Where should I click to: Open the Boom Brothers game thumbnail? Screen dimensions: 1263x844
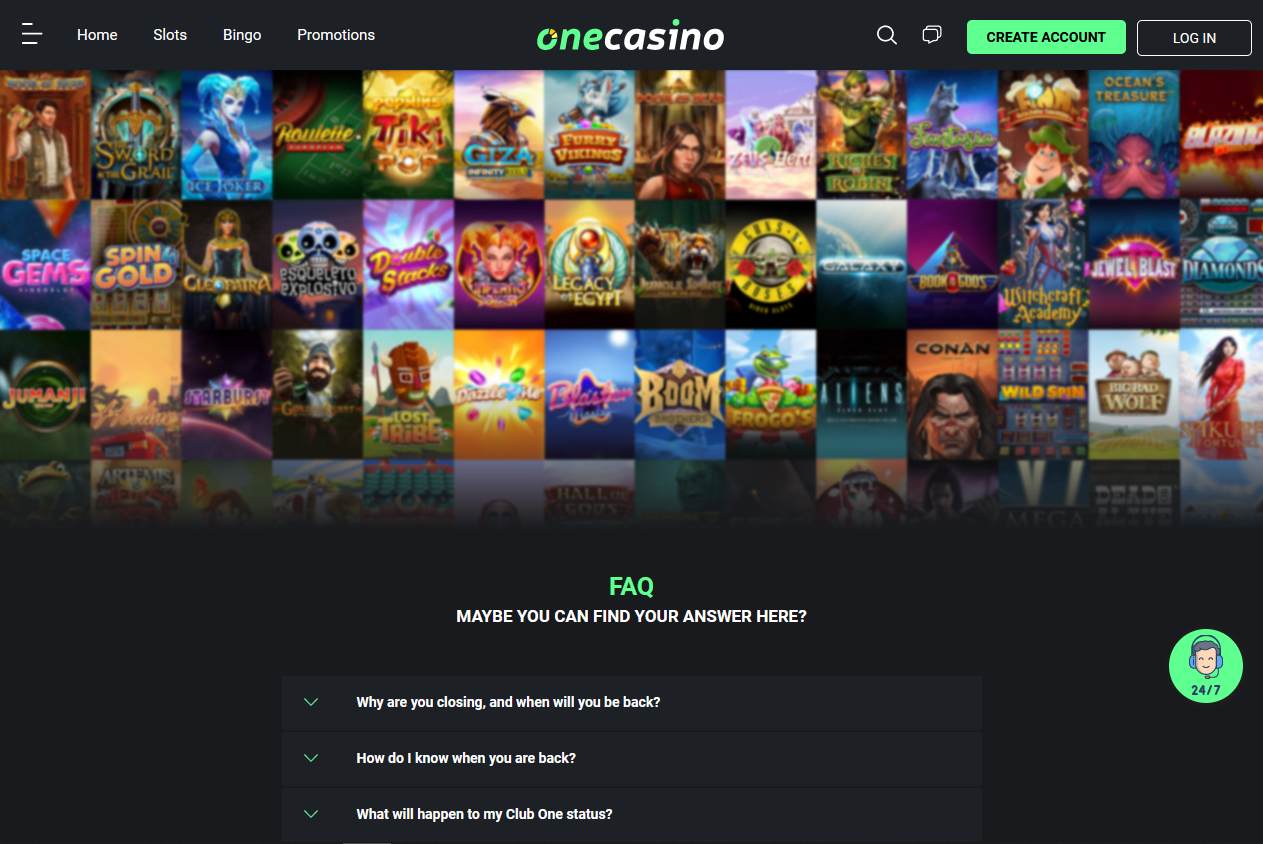[x=680, y=394]
